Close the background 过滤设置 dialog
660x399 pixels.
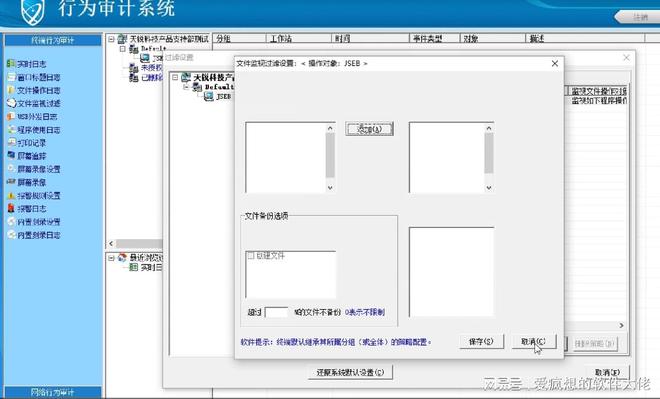tap(626, 57)
